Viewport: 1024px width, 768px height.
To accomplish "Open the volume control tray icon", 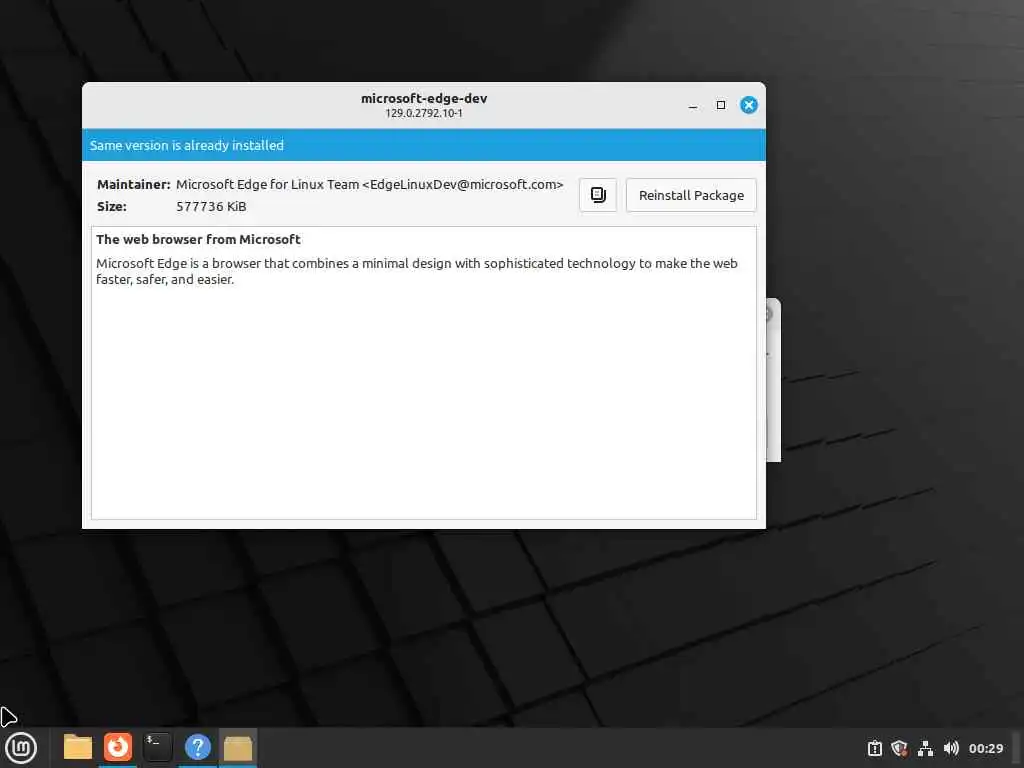I will point(951,748).
